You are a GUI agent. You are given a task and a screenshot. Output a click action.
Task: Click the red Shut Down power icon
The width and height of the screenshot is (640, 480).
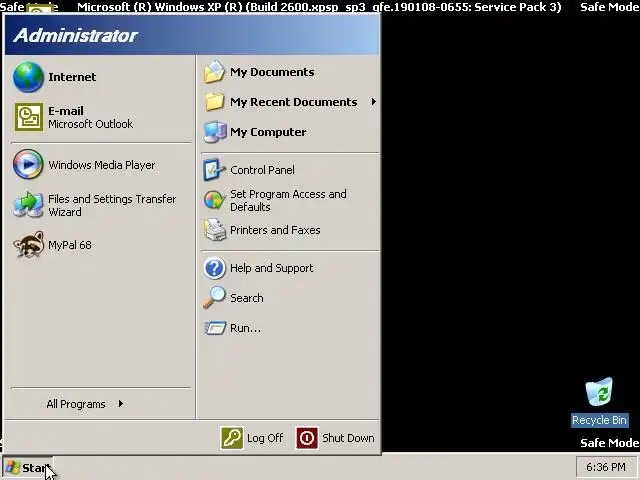[307, 438]
